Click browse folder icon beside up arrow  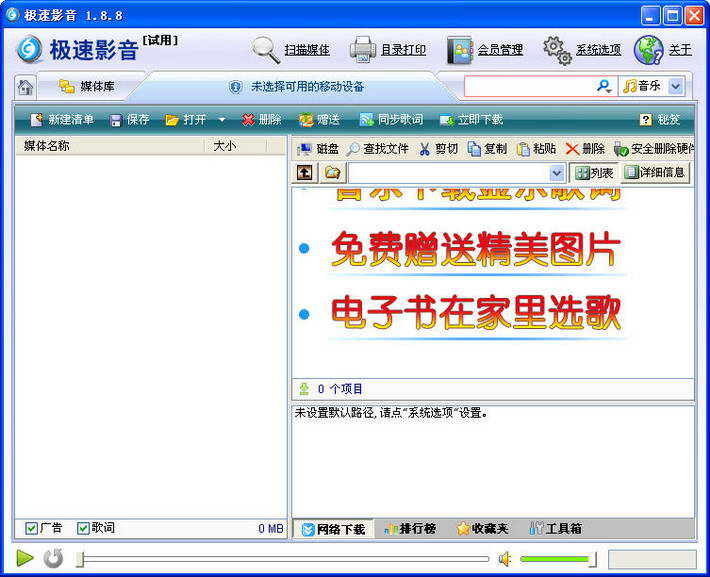(332, 173)
